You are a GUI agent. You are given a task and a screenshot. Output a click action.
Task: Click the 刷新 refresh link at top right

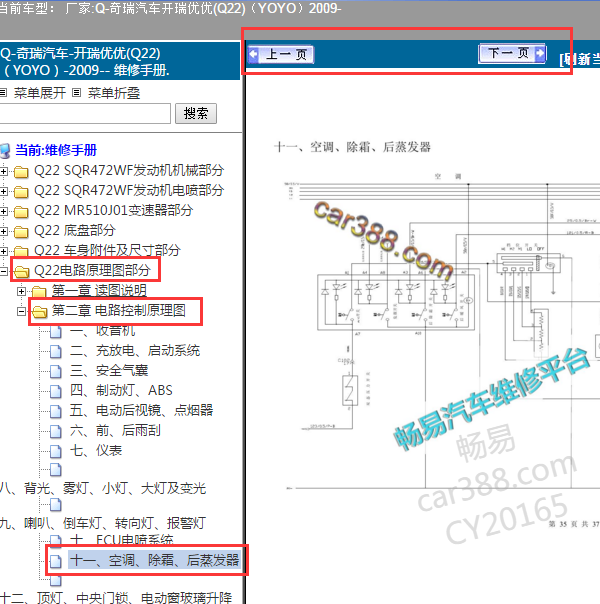click(580, 59)
